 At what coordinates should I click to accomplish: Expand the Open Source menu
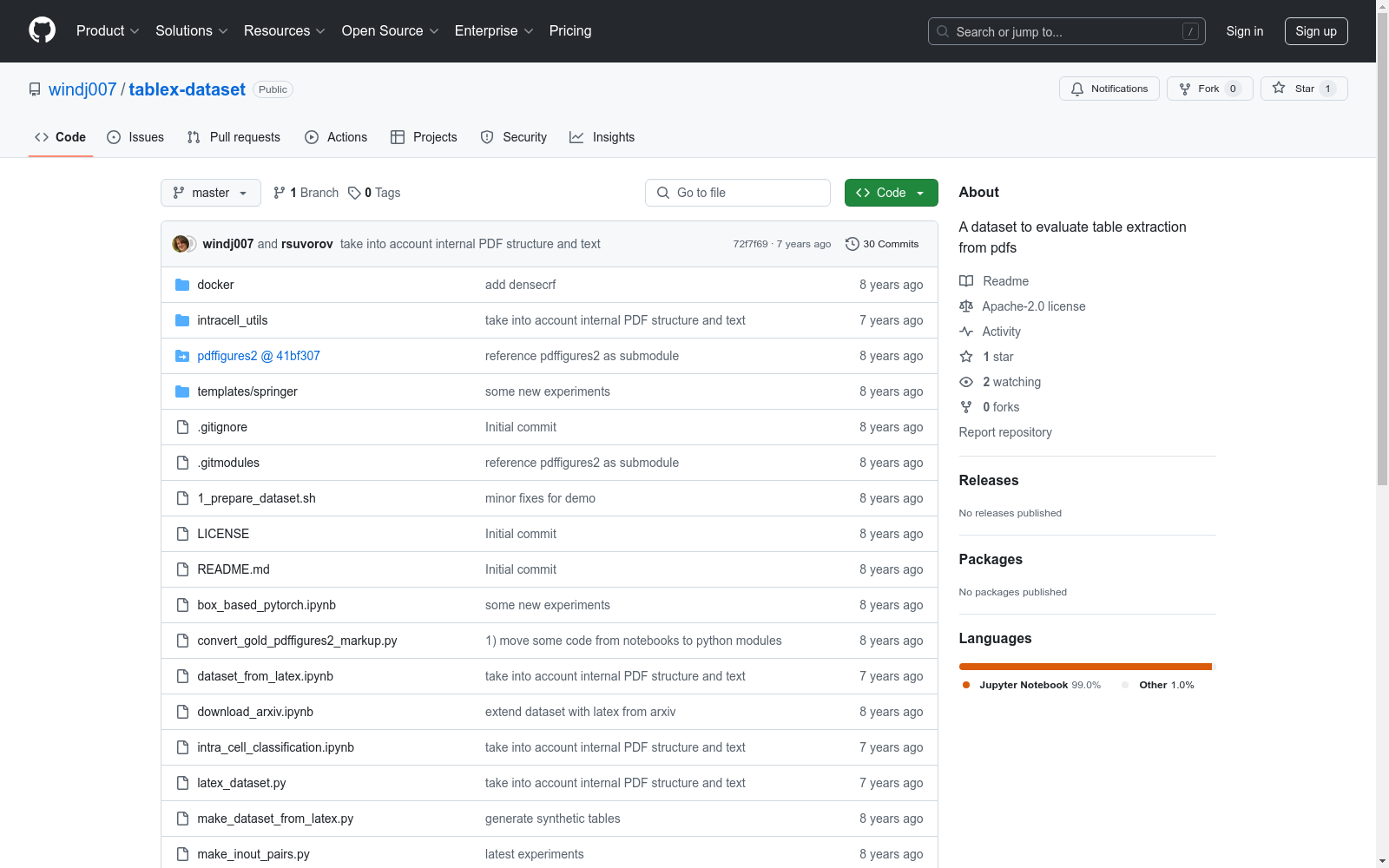[391, 31]
